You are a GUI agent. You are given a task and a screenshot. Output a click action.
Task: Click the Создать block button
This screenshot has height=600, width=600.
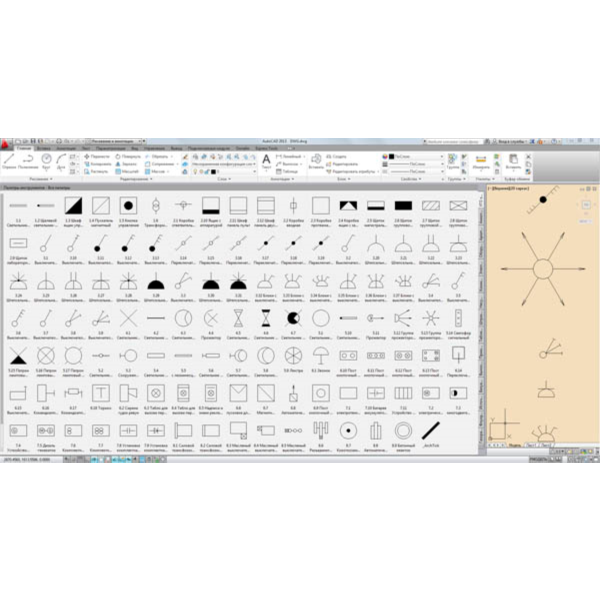[336, 157]
